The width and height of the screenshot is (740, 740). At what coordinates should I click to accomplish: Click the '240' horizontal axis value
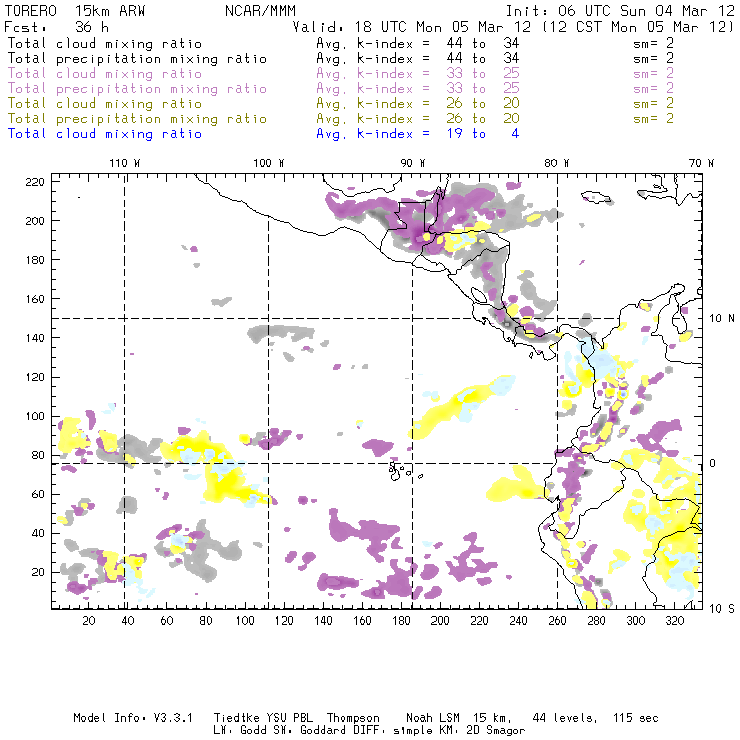click(518, 621)
